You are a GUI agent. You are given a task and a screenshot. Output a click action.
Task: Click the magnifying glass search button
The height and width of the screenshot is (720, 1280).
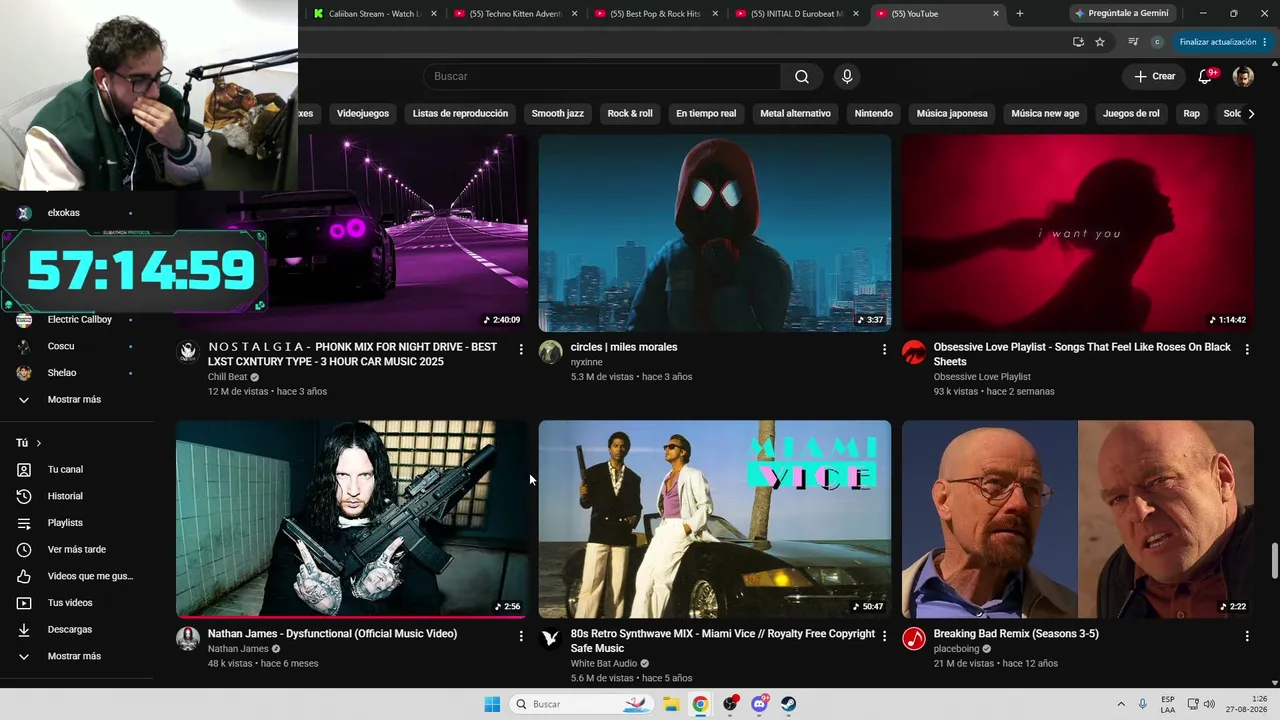802,77
